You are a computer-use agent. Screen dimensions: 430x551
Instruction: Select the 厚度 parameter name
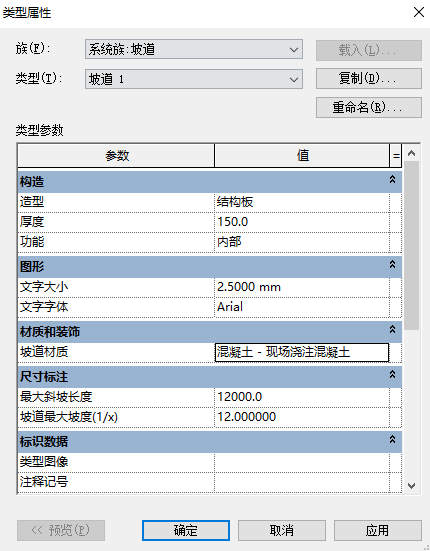(x=116, y=222)
